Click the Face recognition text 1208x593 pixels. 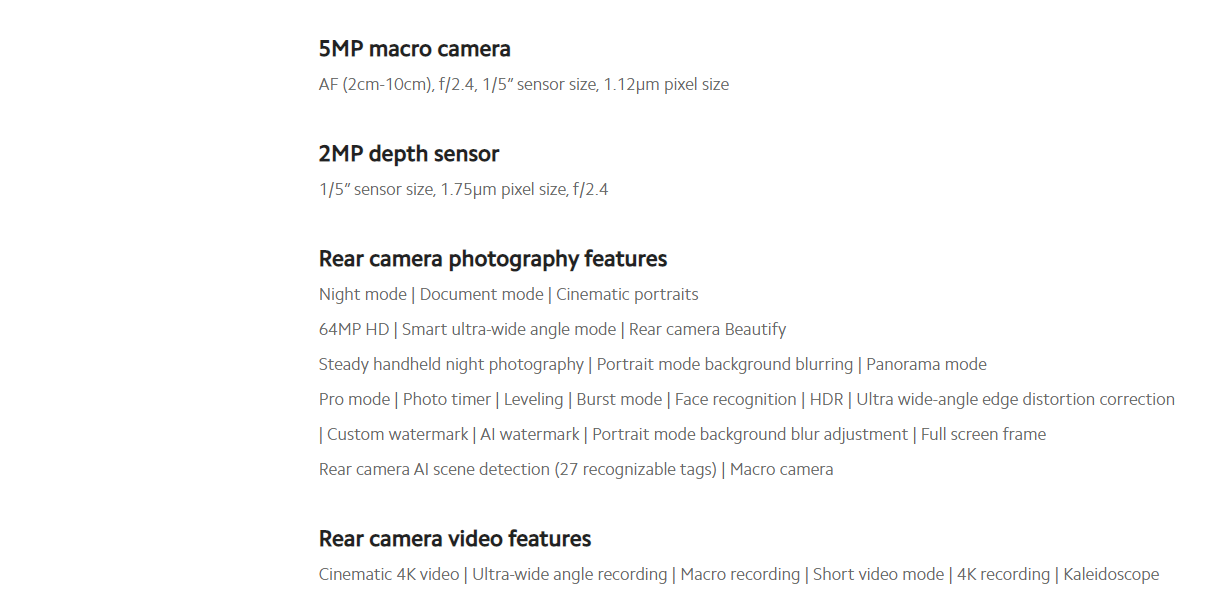[x=736, y=400]
